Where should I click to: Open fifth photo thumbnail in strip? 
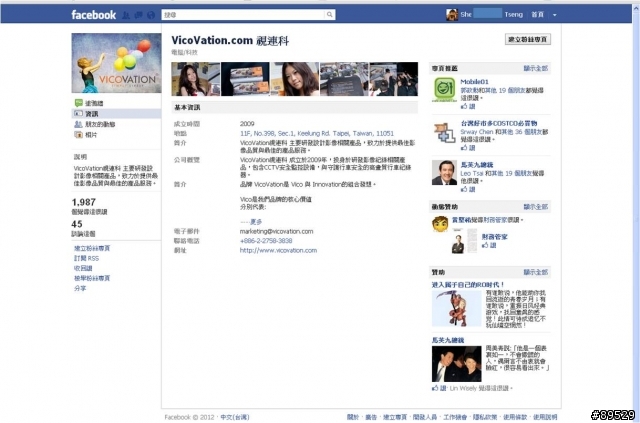click(393, 79)
